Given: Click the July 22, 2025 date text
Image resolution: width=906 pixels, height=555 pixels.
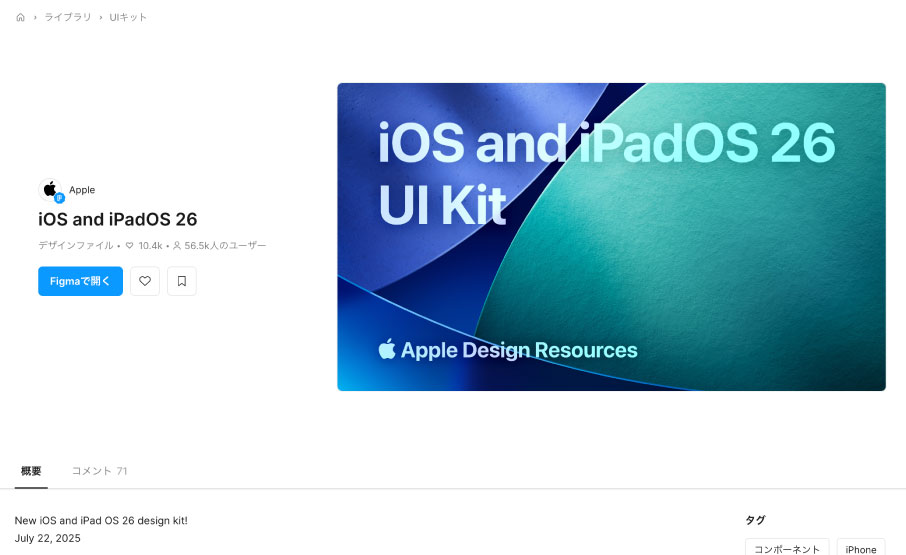Looking at the screenshot, I should coord(47,538).
